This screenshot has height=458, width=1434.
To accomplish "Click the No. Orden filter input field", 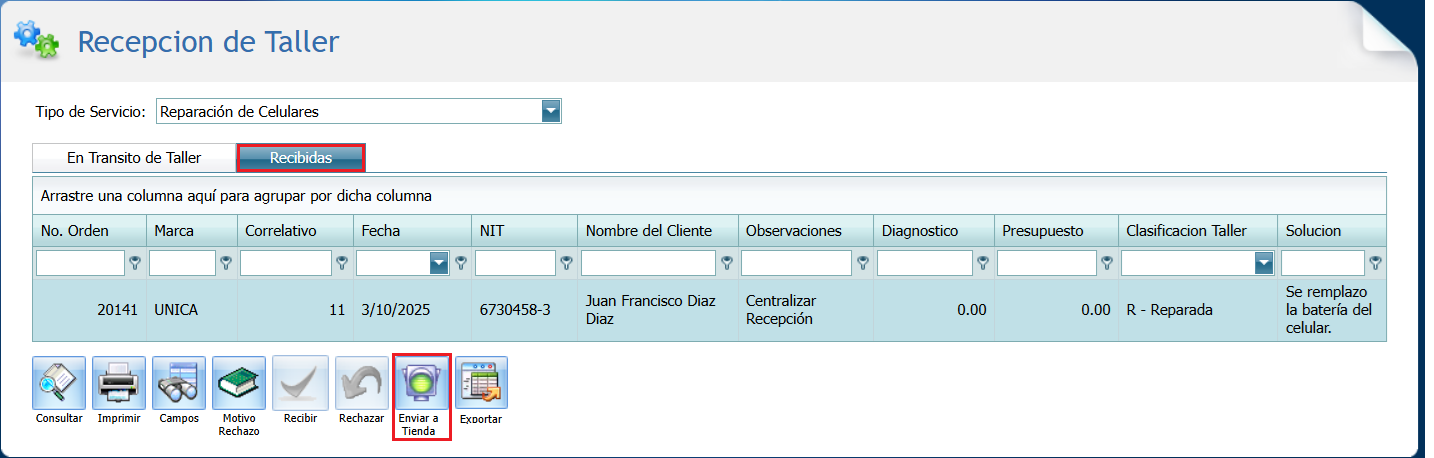I will [x=81, y=263].
